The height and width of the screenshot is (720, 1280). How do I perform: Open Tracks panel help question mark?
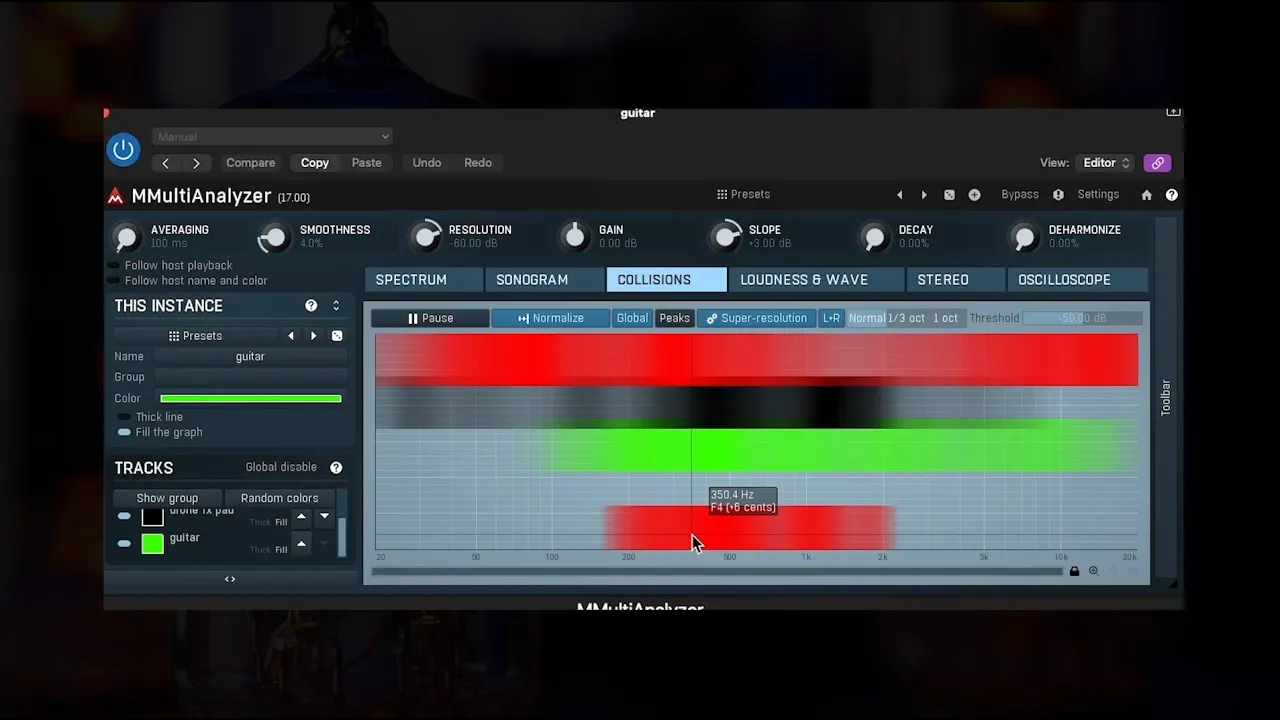click(336, 467)
